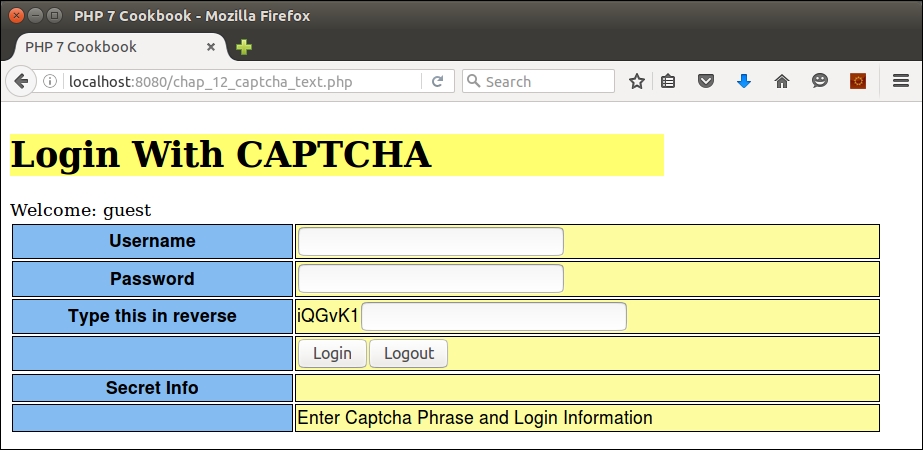Screen dimensions: 923x450
Task: Click 'Enter Captcha Phrase and Login Information' message
Action: pyautogui.click(x=475, y=418)
